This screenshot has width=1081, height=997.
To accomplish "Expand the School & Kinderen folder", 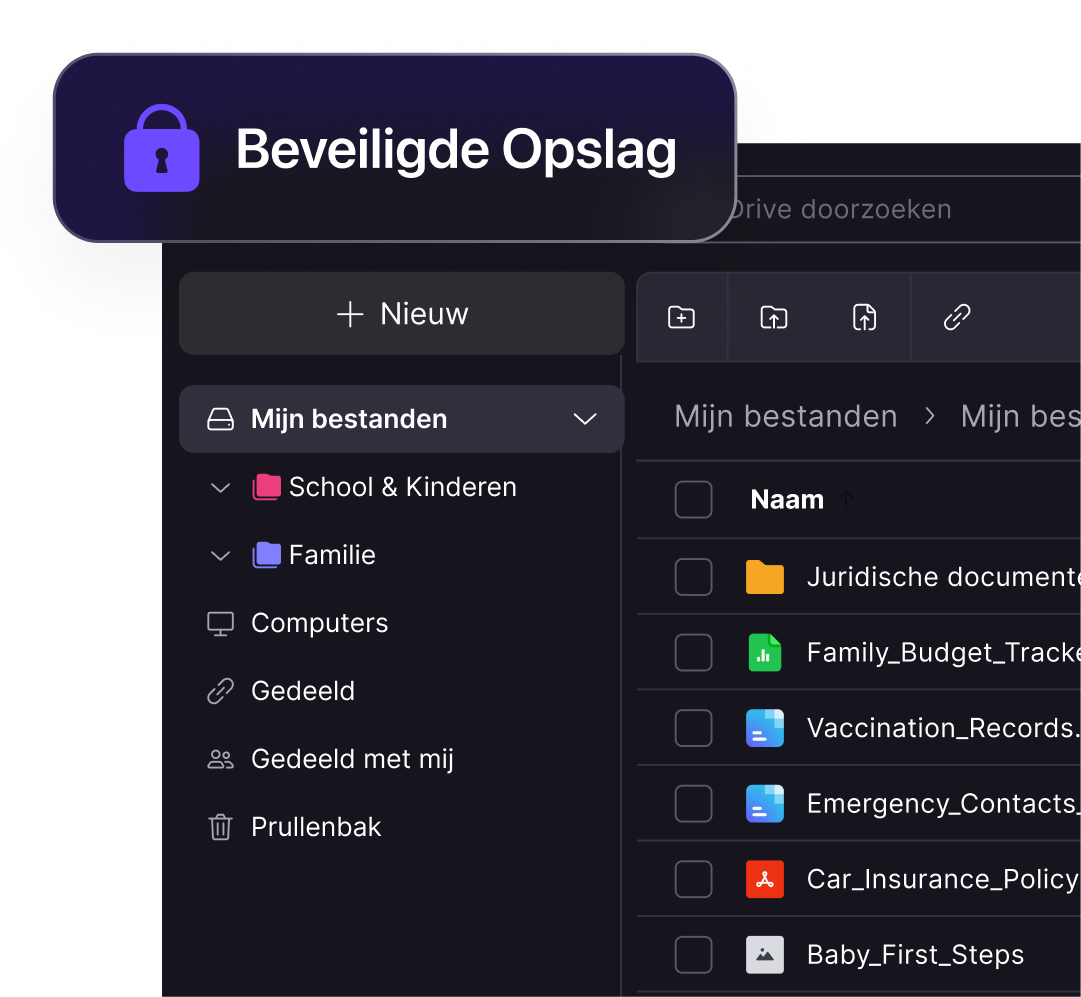I will pyautogui.click(x=220, y=487).
